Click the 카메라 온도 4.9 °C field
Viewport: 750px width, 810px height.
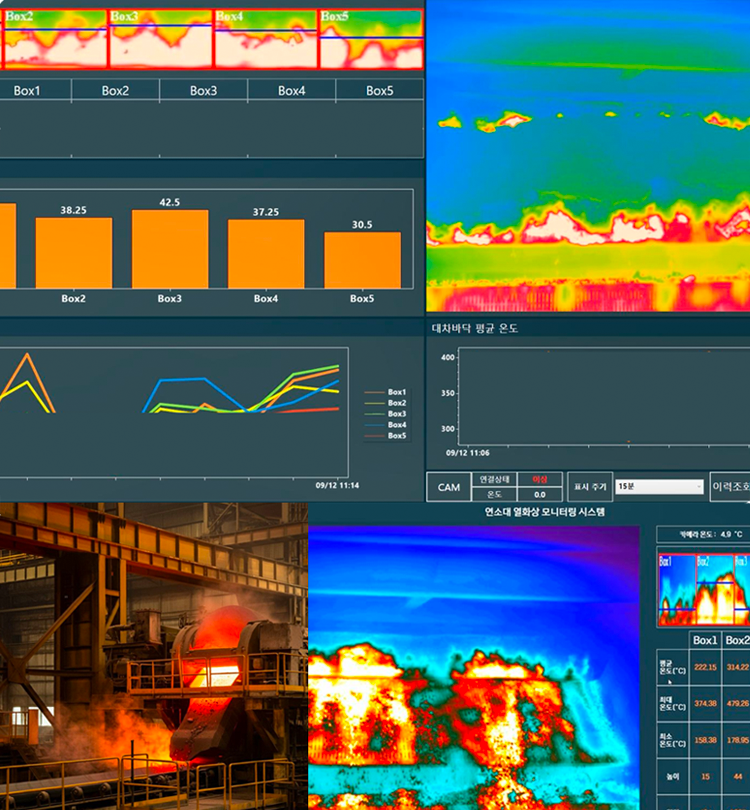point(711,535)
